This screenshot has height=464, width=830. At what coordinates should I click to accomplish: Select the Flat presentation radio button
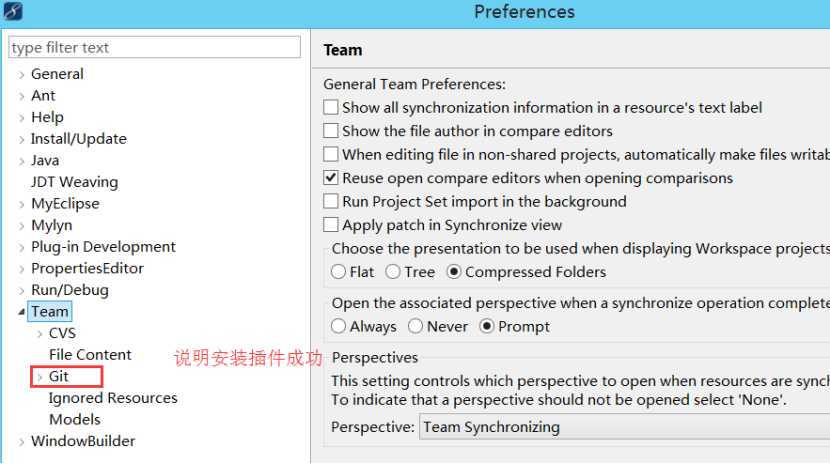(x=338, y=272)
